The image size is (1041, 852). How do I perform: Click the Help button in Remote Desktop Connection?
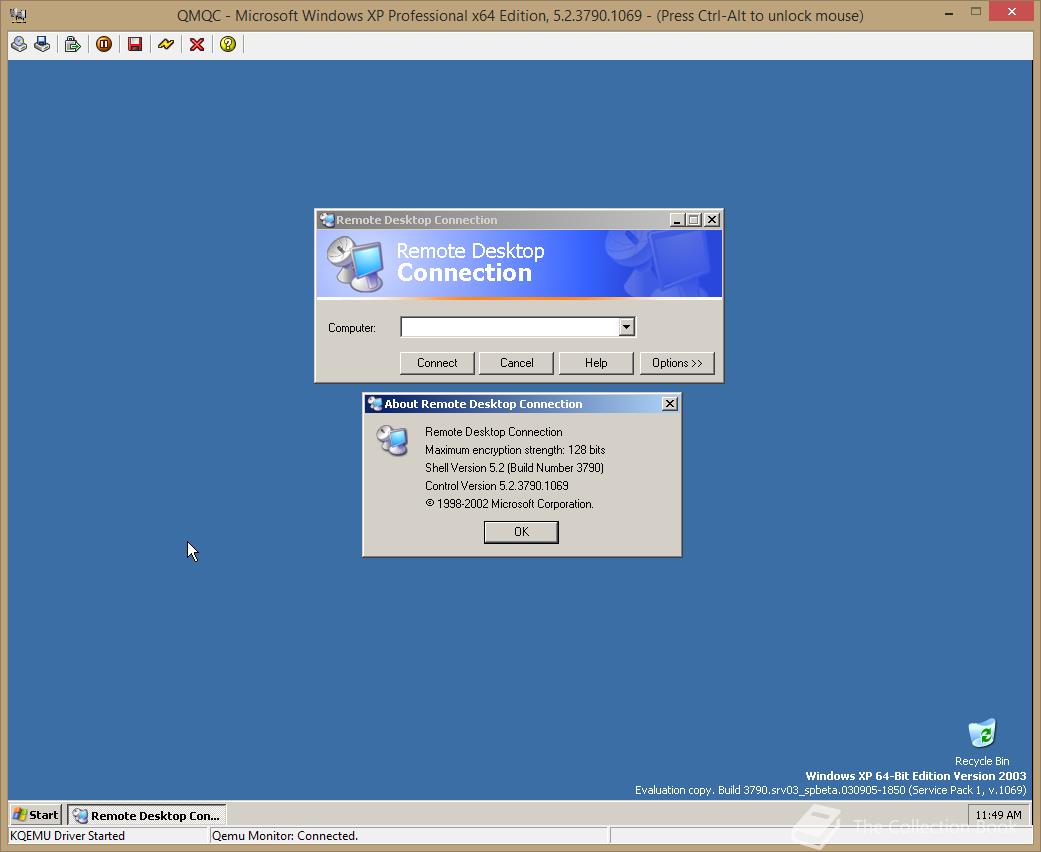[596, 363]
